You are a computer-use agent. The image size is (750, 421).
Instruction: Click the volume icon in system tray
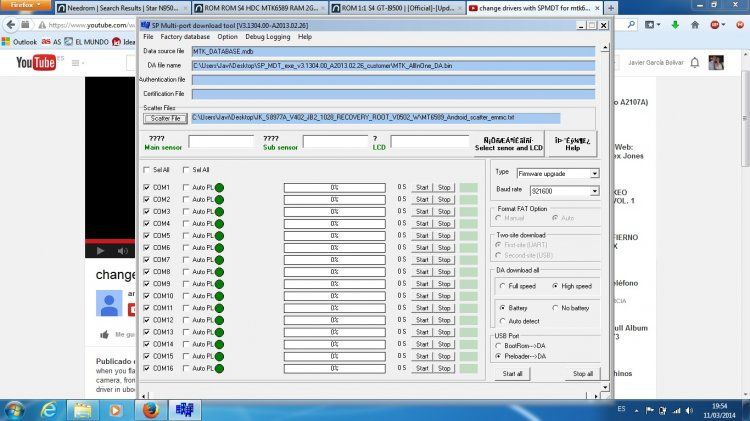click(689, 410)
